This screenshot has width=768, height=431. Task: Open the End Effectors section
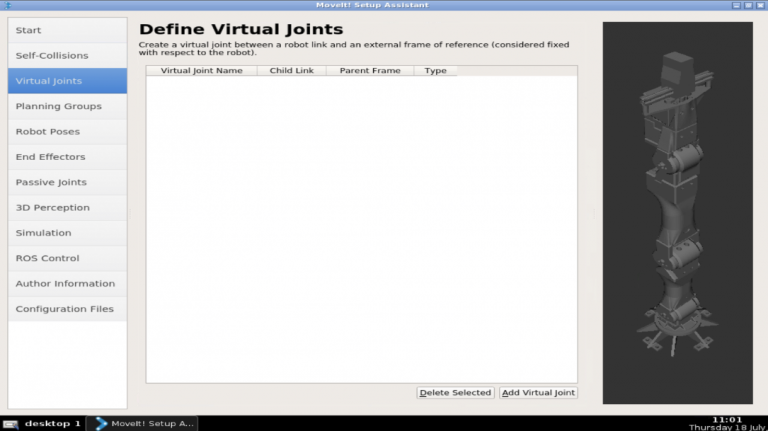(67, 157)
